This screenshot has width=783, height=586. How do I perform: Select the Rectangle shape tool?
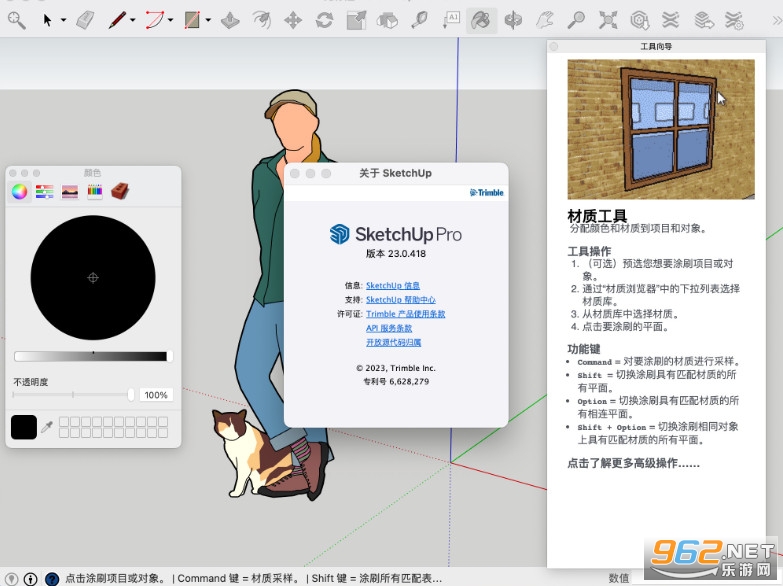192,20
